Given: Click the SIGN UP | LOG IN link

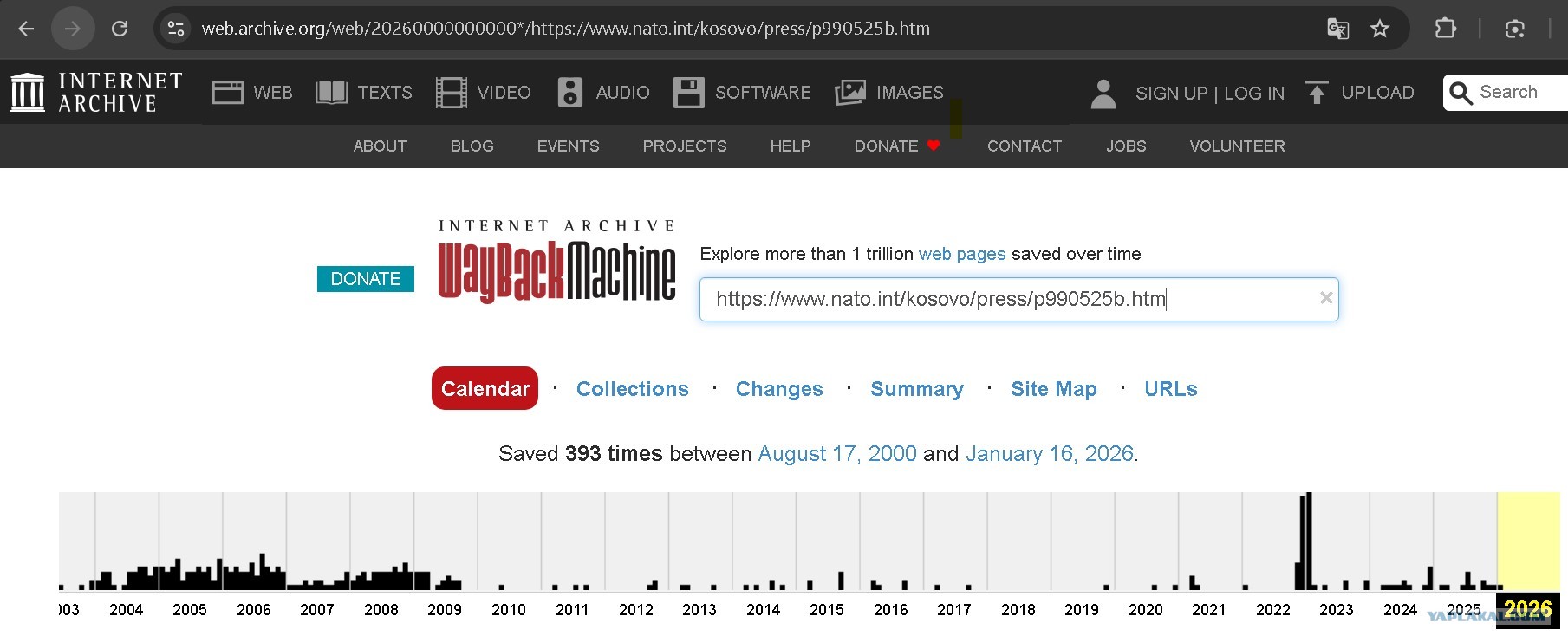Looking at the screenshot, I should [1210, 93].
